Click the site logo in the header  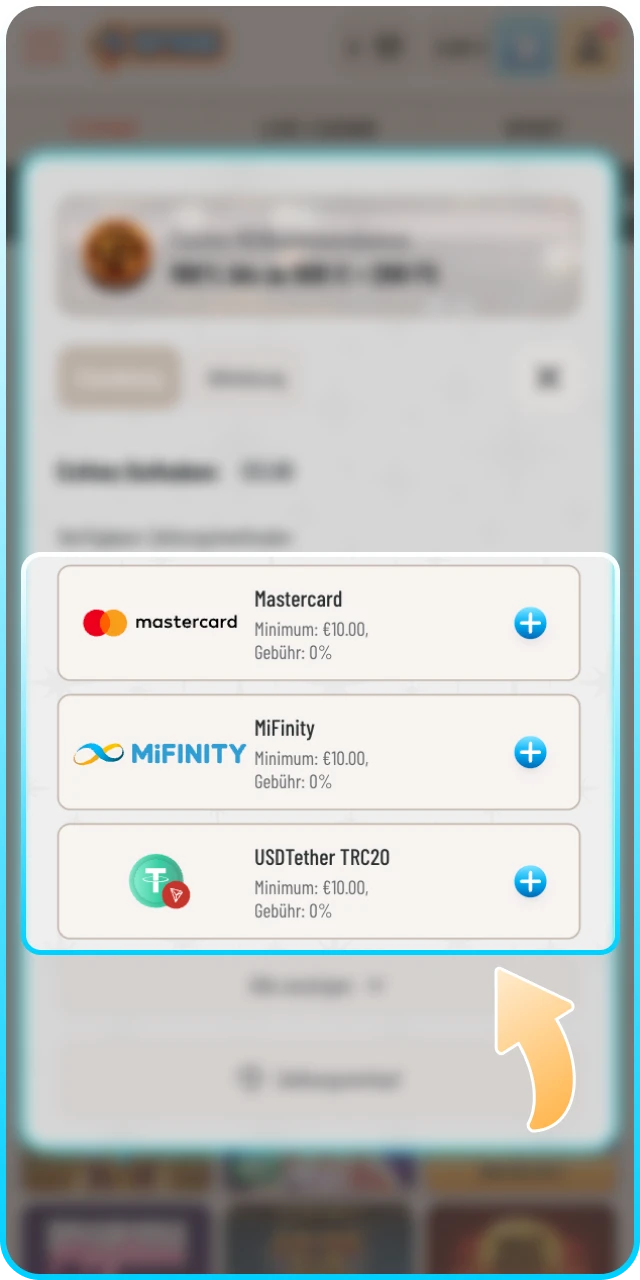[160, 47]
